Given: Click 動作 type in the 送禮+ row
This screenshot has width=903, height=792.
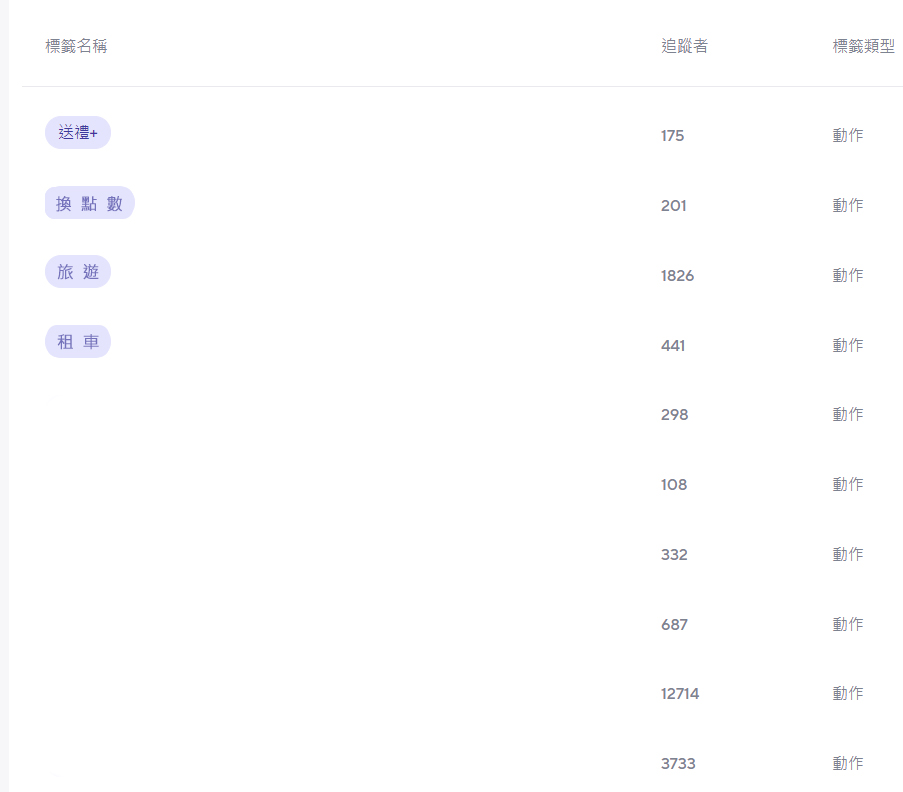Looking at the screenshot, I should tap(847, 136).
